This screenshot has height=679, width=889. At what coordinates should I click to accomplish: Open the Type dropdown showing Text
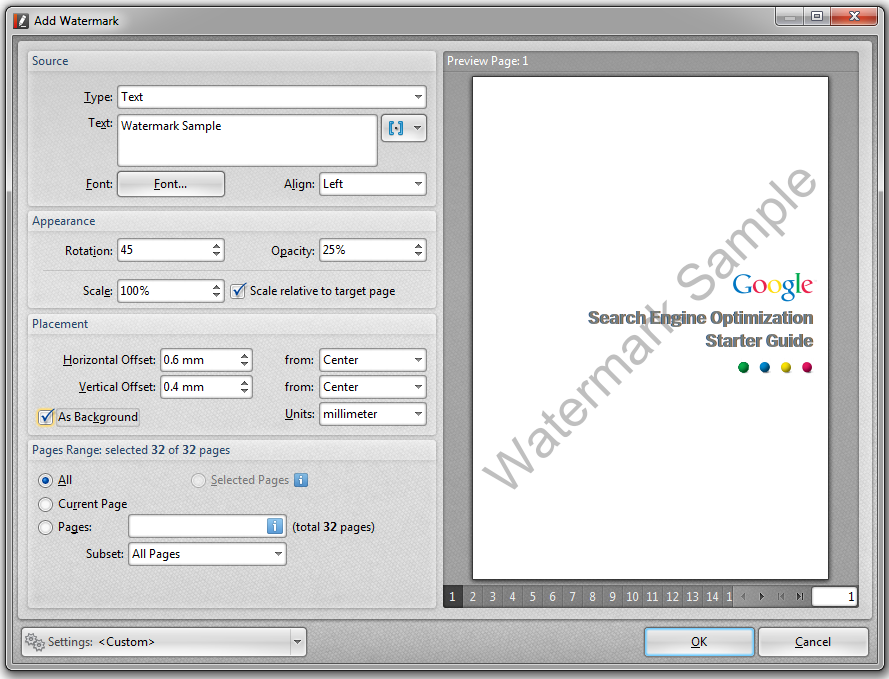[x=420, y=97]
